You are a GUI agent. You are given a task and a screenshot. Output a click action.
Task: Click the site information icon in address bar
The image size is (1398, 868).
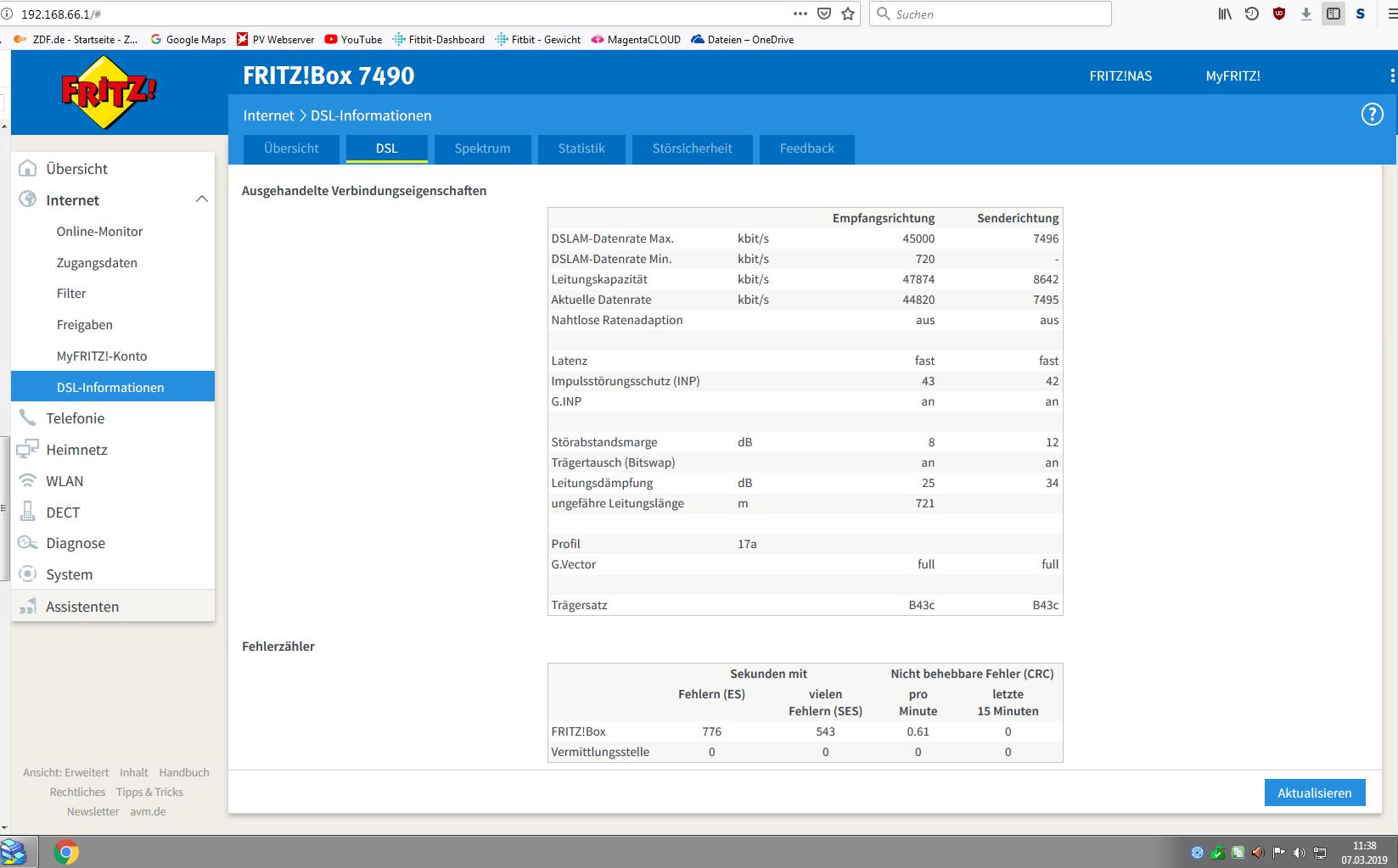click(x=7, y=14)
